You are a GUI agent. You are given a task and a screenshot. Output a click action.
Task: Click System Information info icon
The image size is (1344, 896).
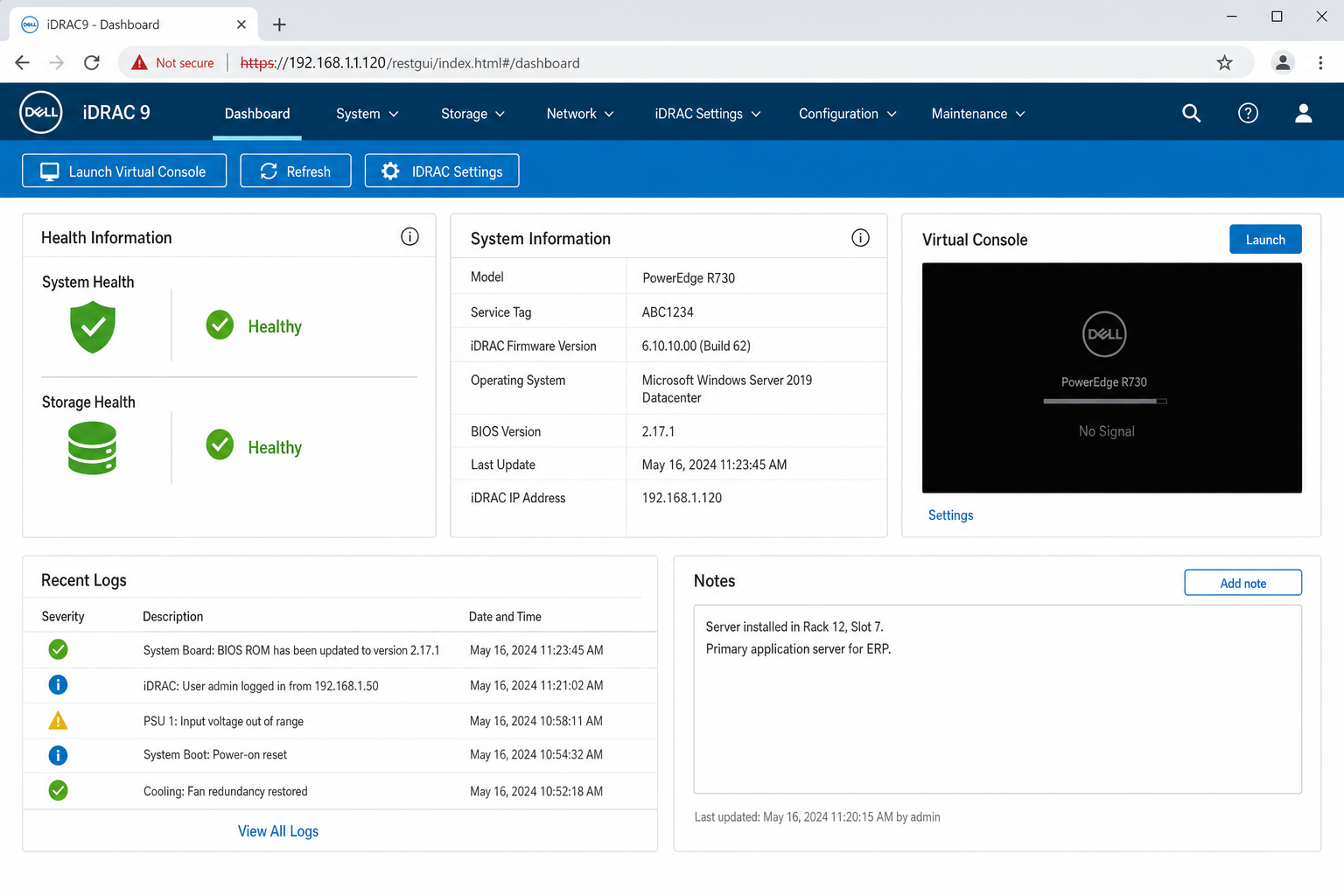tap(860, 238)
